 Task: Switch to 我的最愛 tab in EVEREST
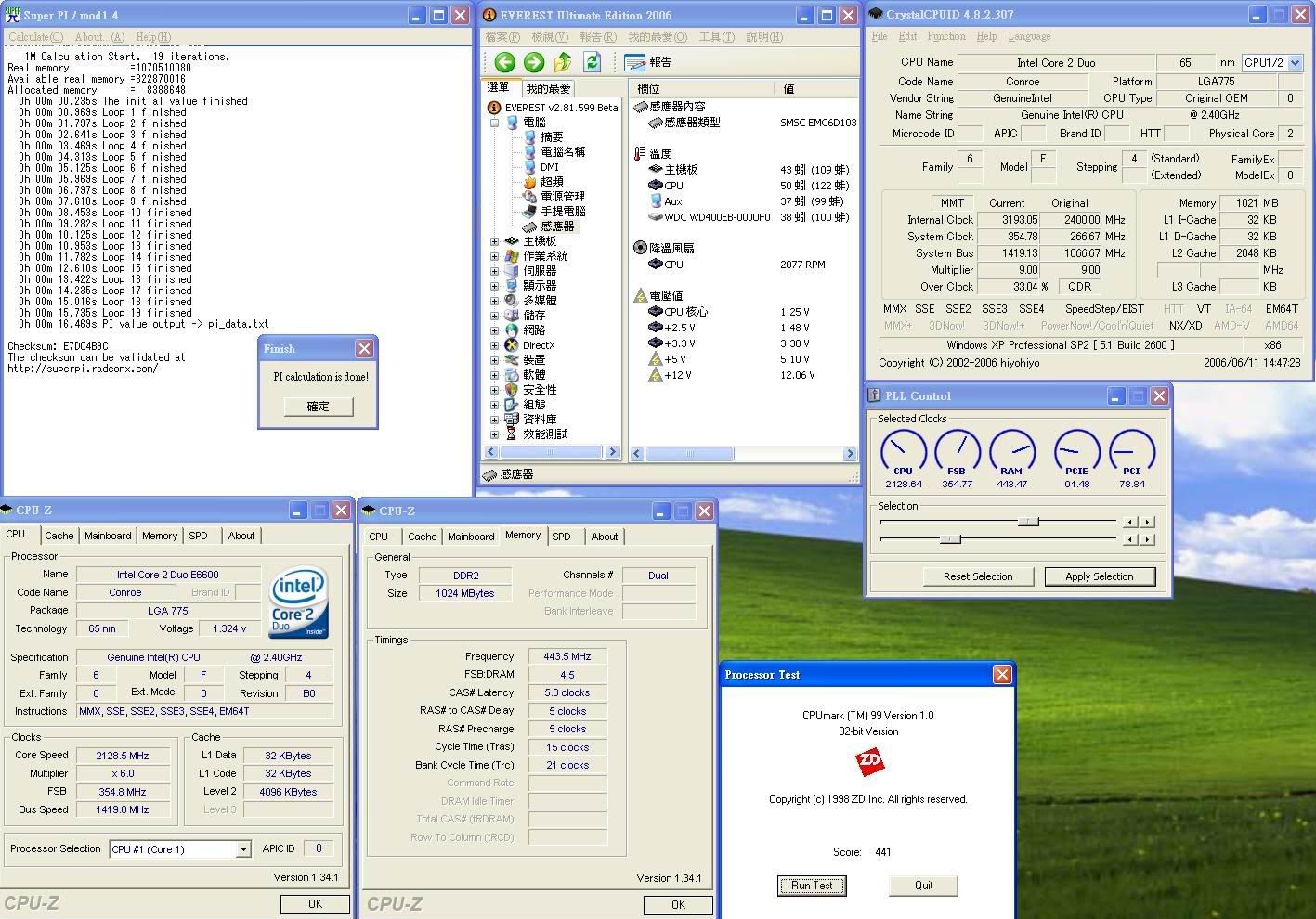[x=548, y=89]
